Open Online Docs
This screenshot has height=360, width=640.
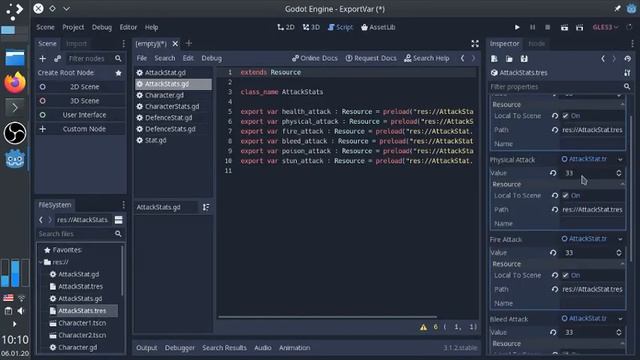315,58
